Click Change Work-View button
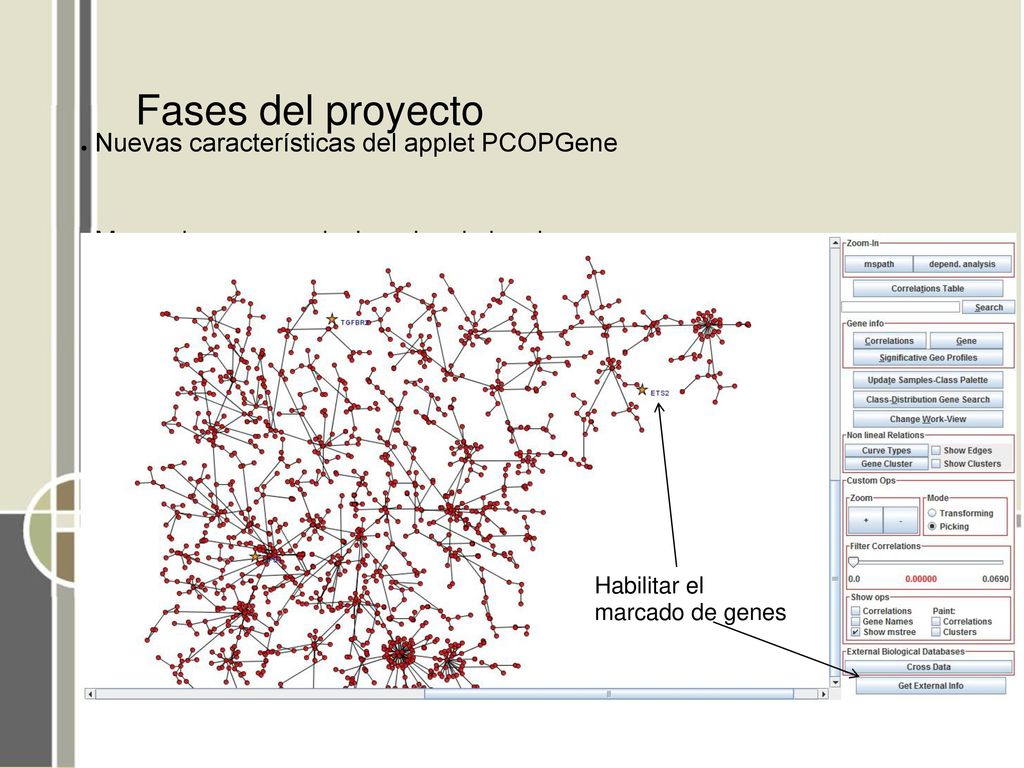 click(x=927, y=419)
